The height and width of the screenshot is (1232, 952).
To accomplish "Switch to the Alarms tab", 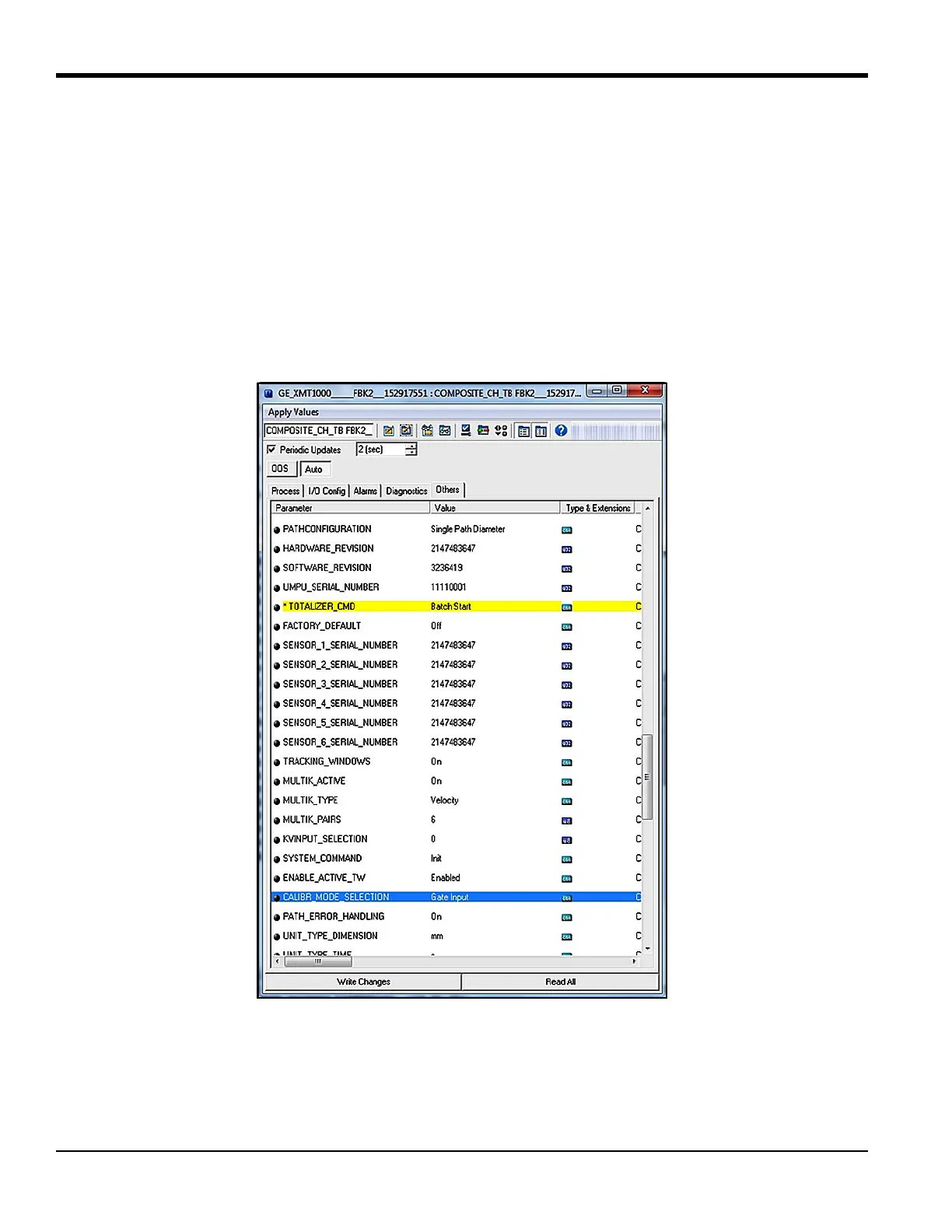I will tap(366, 491).
